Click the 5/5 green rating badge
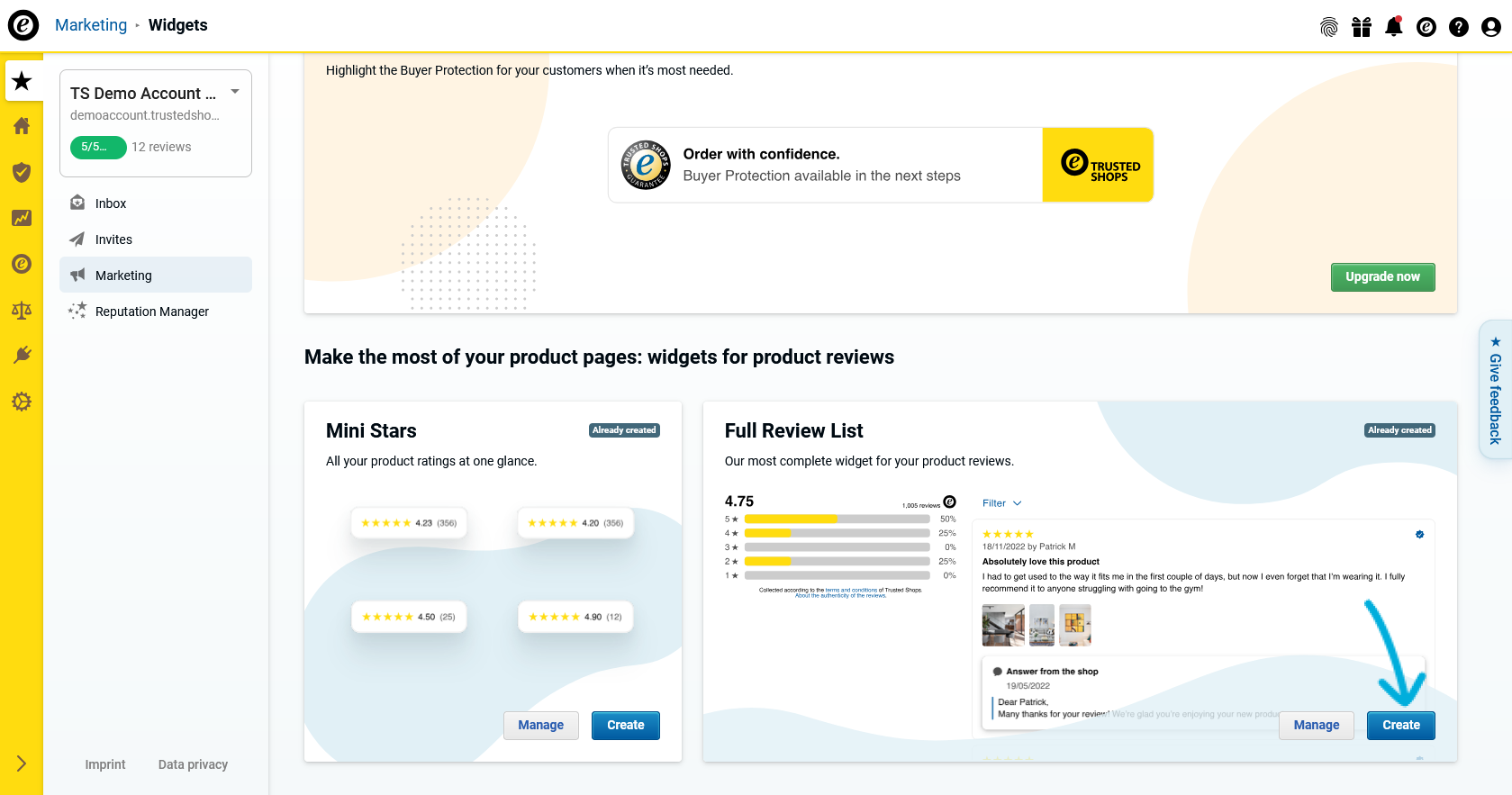This screenshot has height=795, width=1512. click(98, 147)
